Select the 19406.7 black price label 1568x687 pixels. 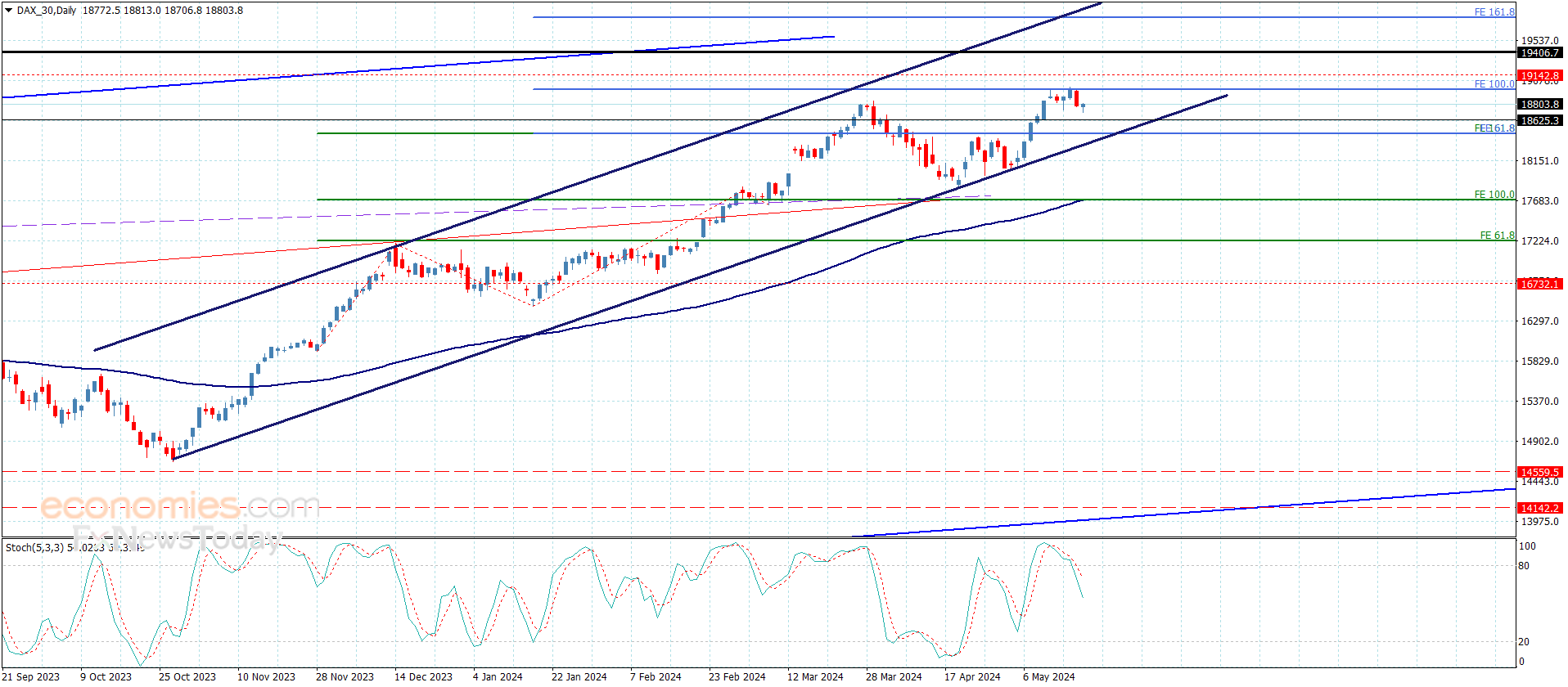[x=1539, y=52]
